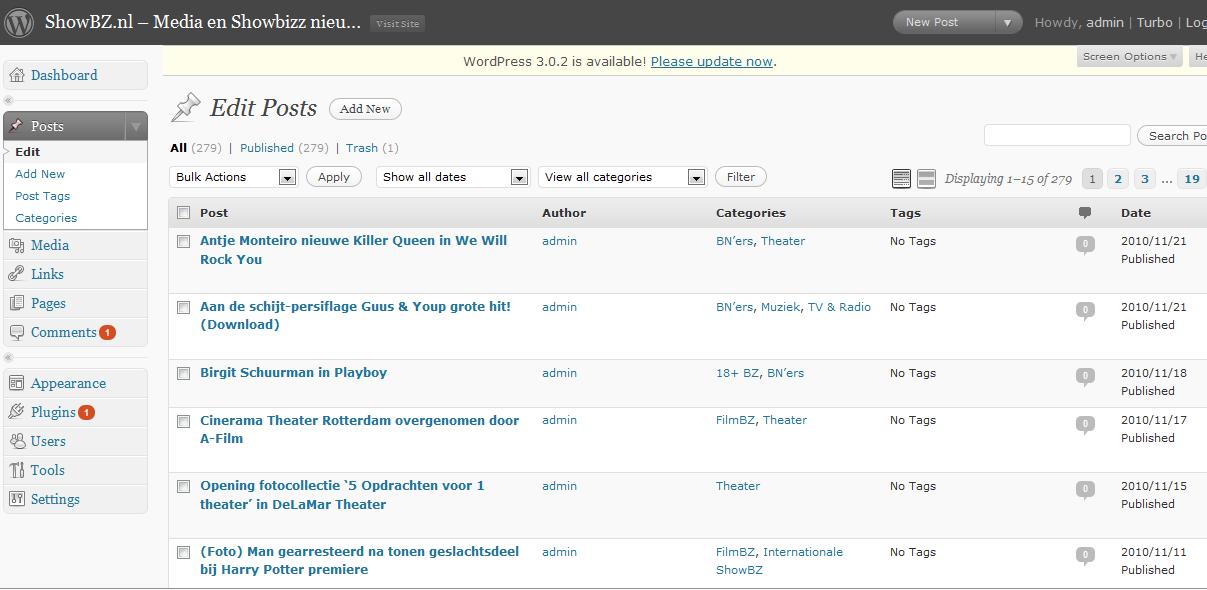The width and height of the screenshot is (1207, 590).
Task: Click the Appearance icon in sidebar
Action: pyautogui.click(x=17, y=383)
